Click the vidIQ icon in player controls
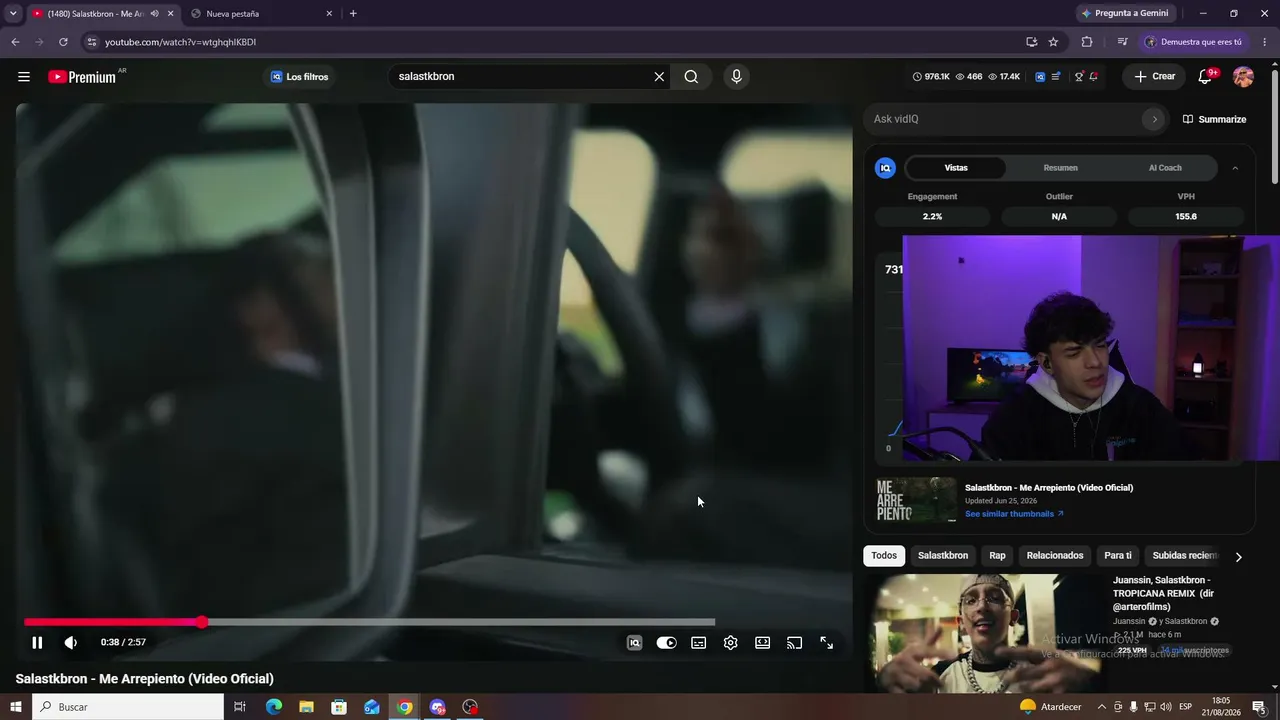Image resolution: width=1280 pixels, height=720 pixels. (634, 643)
